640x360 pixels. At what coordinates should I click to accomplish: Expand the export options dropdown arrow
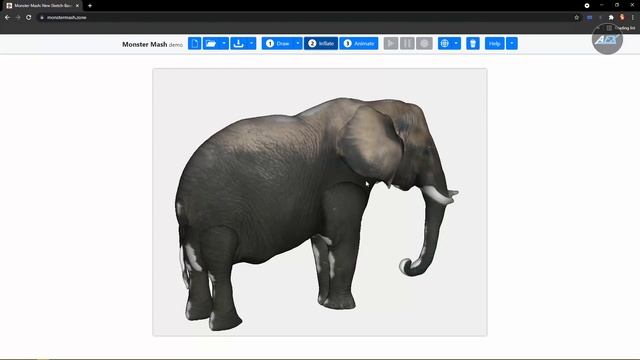(x=251, y=43)
